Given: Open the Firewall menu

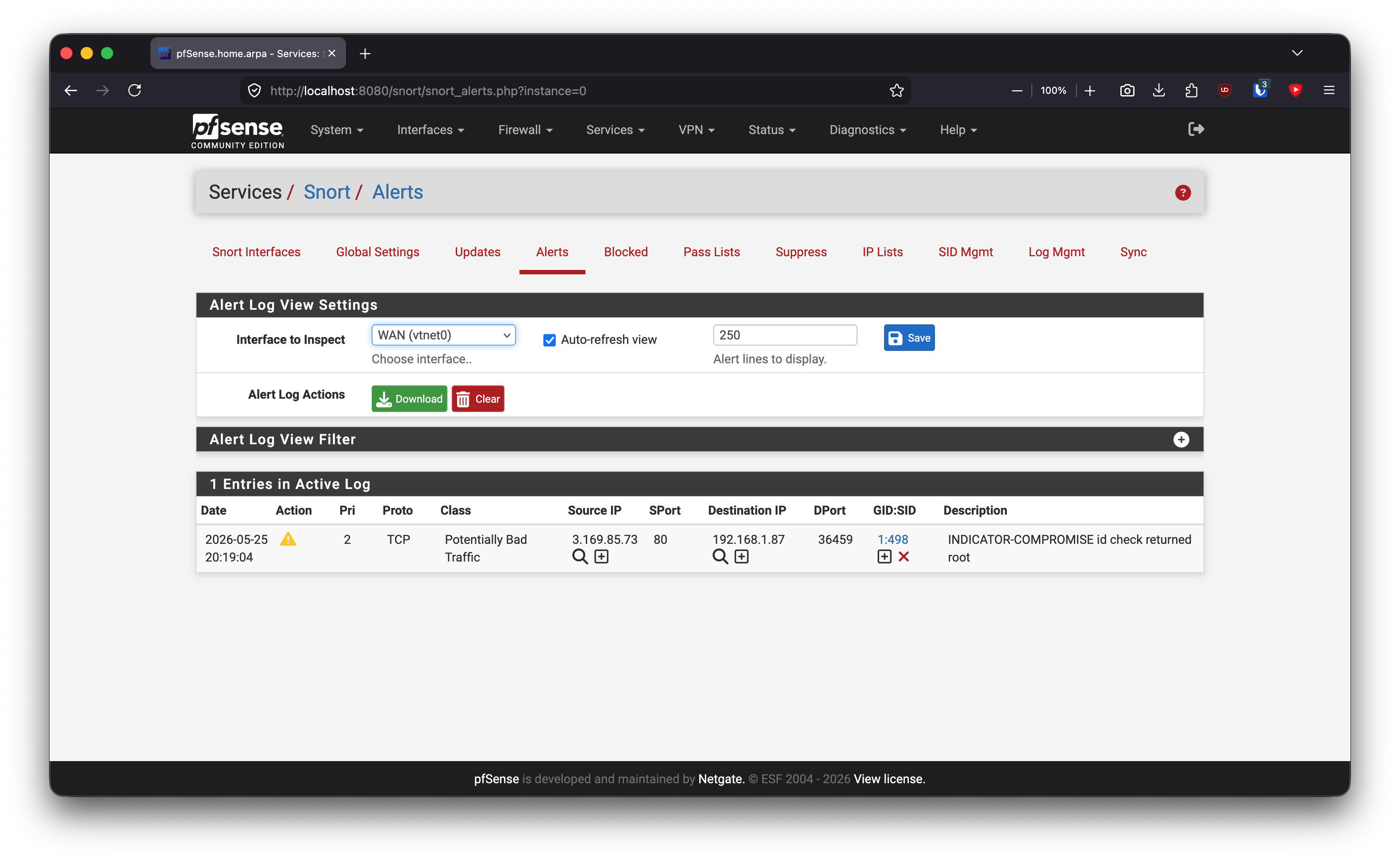Looking at the screenshot, I should (x=525, y=130).
